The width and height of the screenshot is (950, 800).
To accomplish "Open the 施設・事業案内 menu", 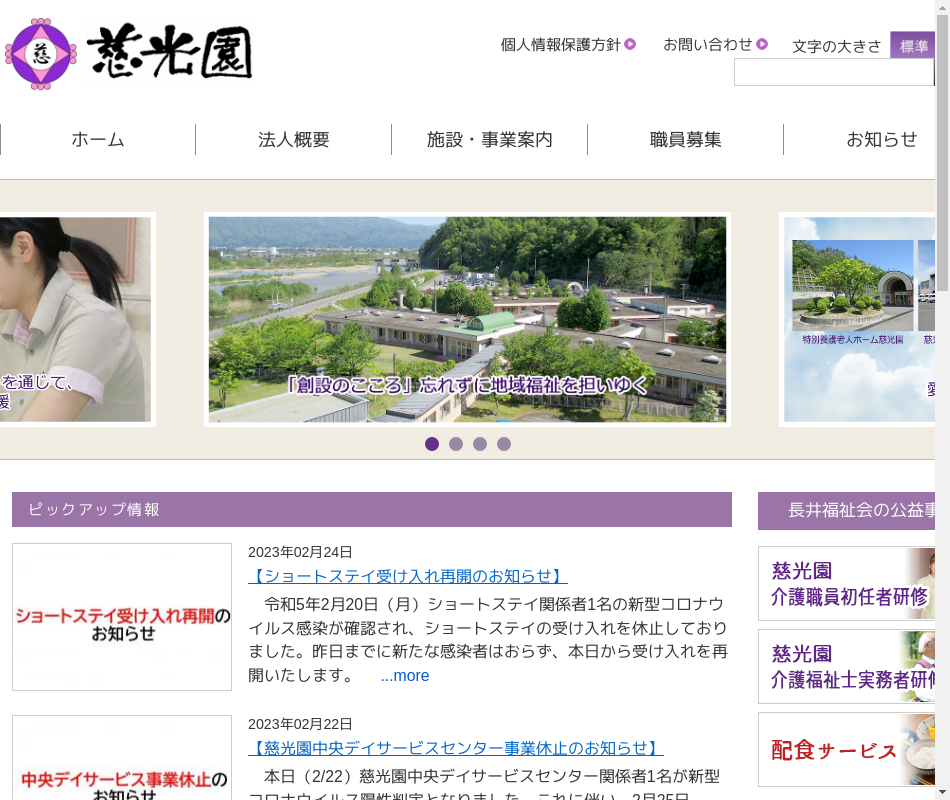I will pos(490,140).
